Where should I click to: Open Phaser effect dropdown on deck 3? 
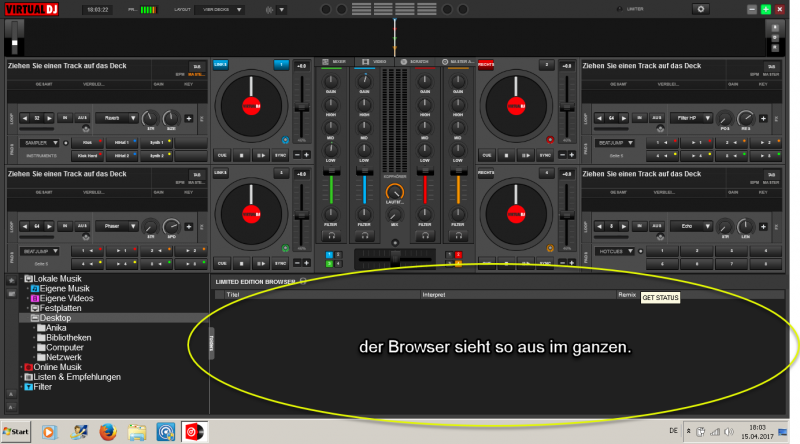pos(117,226)
